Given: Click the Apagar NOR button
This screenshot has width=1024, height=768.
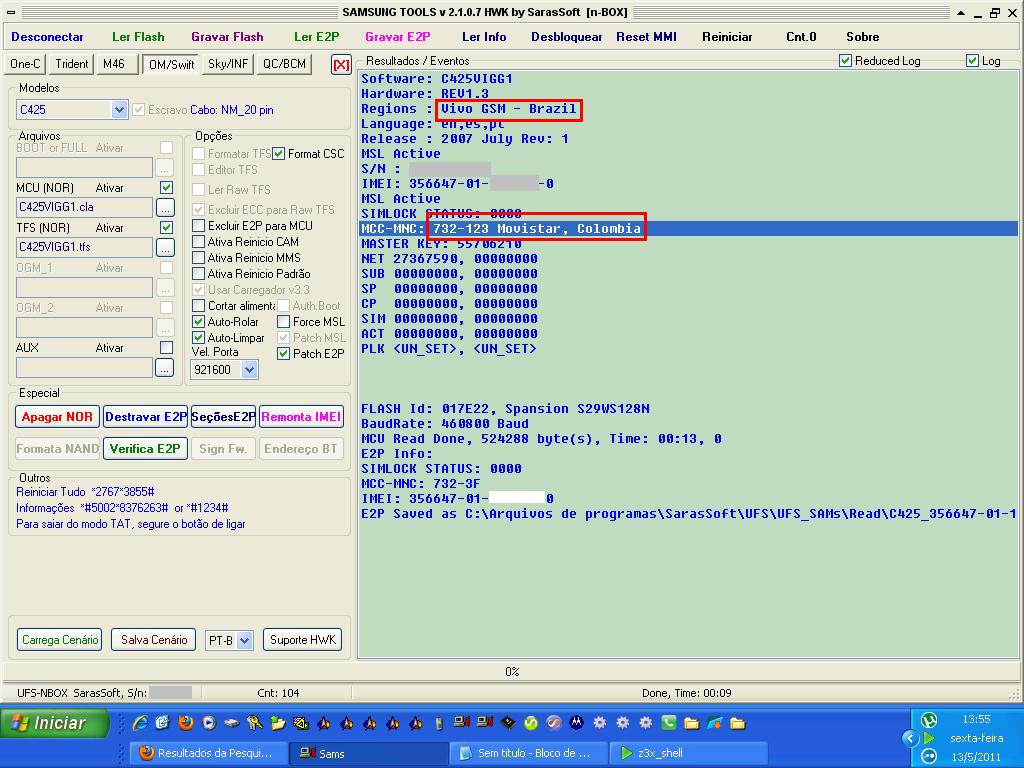Looking at the screenshot, I should pyautogui.click(x=57, y=417).
